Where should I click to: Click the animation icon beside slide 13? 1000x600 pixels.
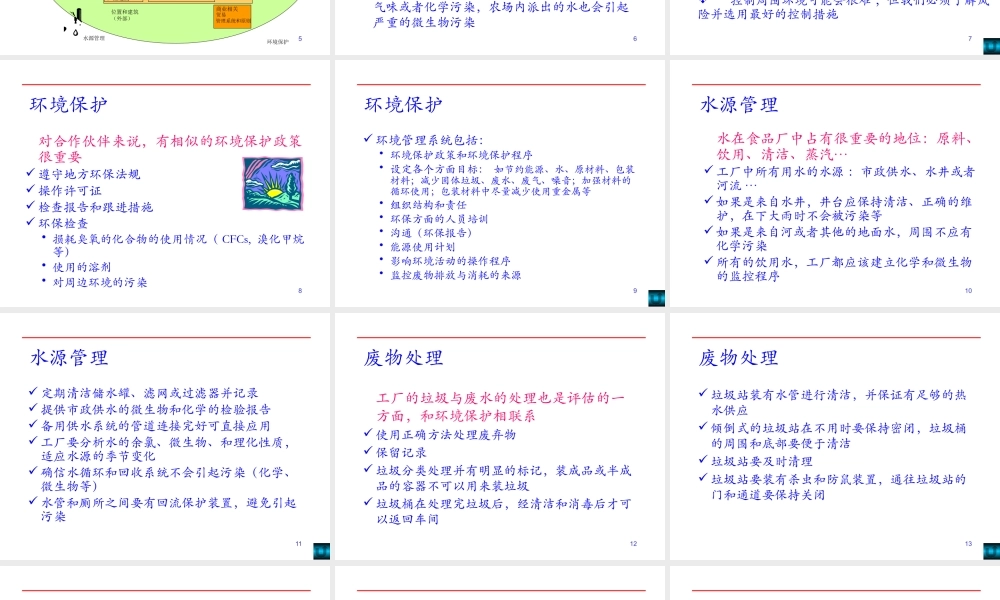coord(992,552)
